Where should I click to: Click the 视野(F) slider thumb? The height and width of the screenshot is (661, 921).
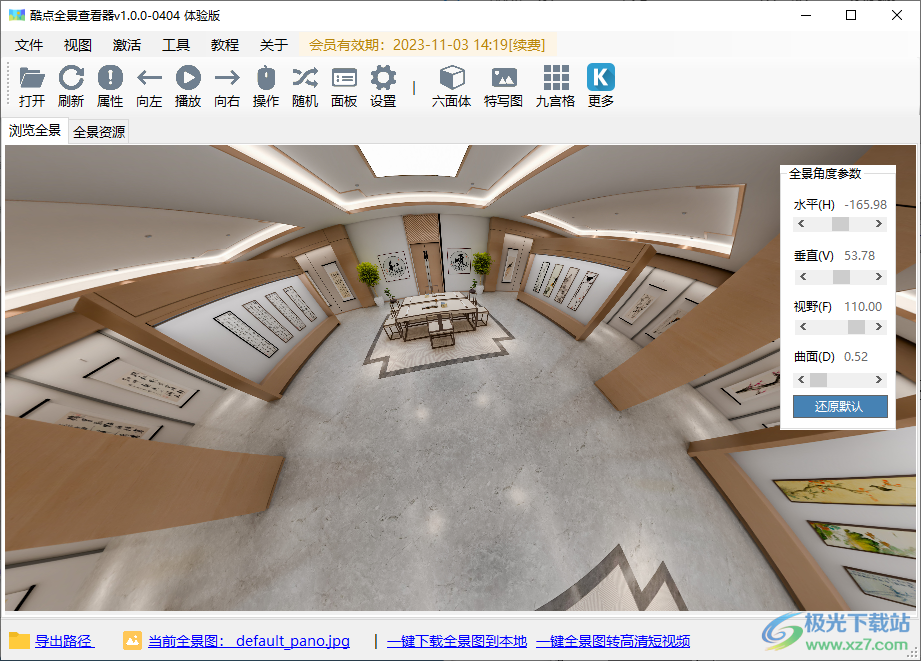pyautogui.click(x=856, y=327)
